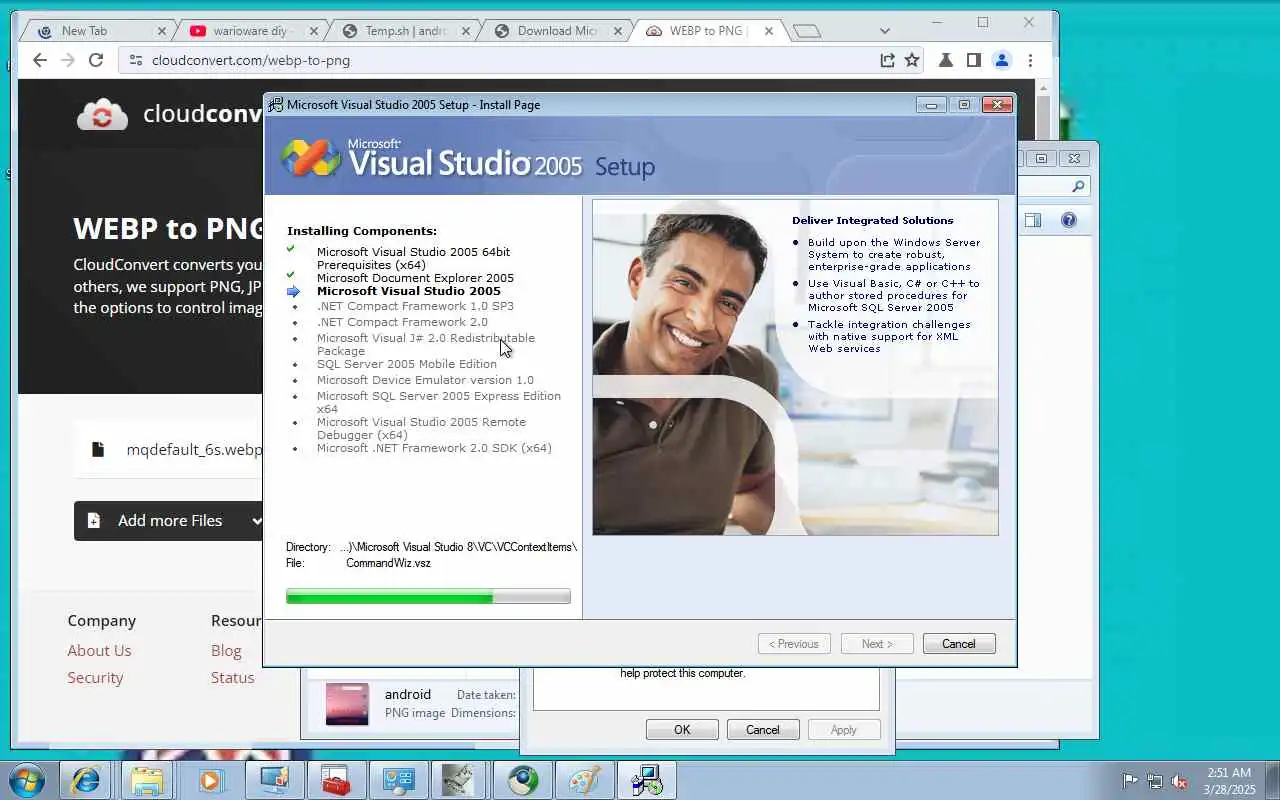Click the Chrome forward arrow
The width and height of the screenshot is (1280, 800).
68,60
